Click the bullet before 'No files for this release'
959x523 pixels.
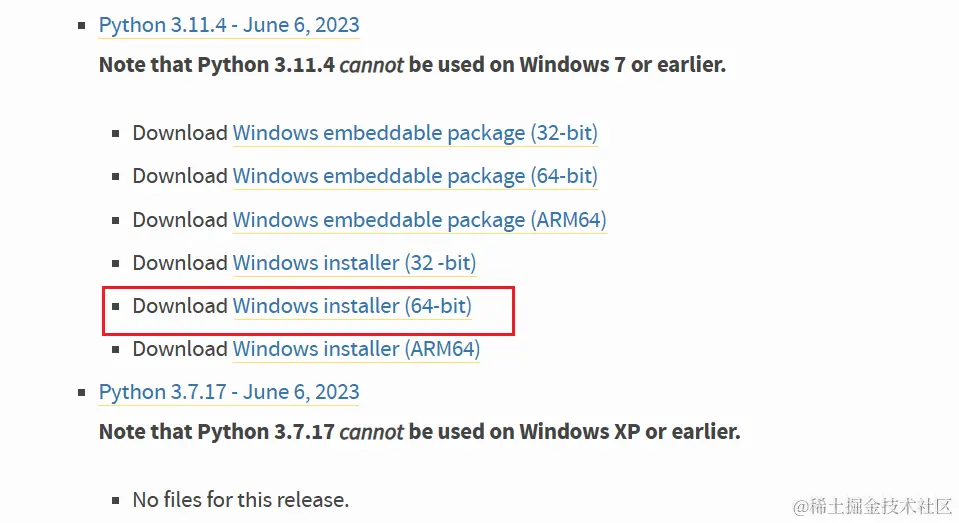(117, 500)
